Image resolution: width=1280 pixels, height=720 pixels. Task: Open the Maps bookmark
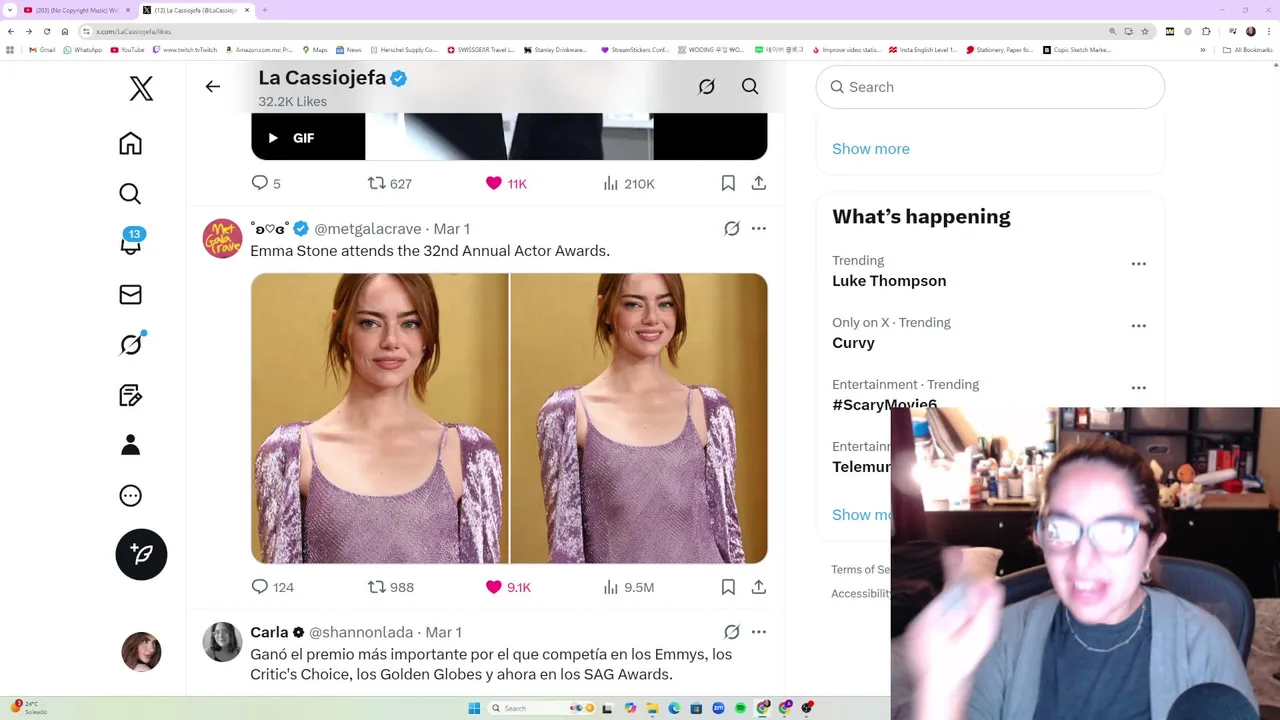pos(315,50)
